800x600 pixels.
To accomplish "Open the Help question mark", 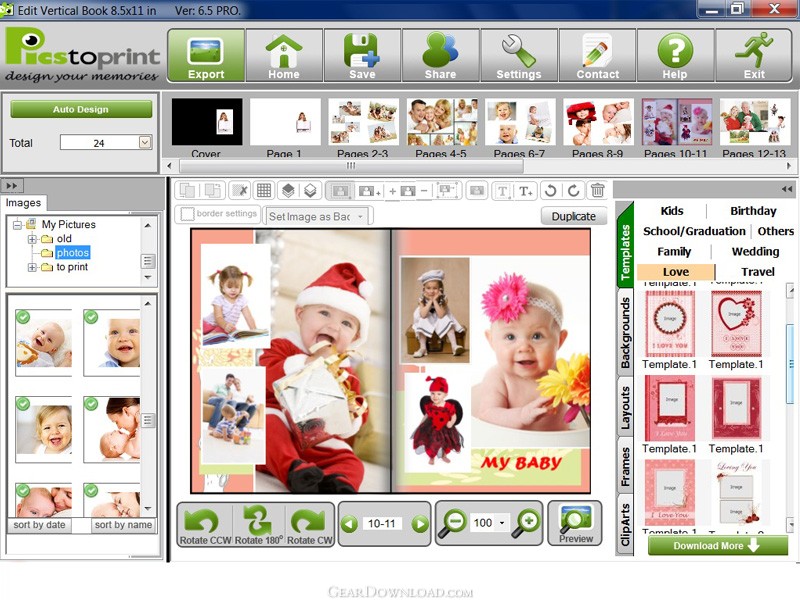I will 675,56.
